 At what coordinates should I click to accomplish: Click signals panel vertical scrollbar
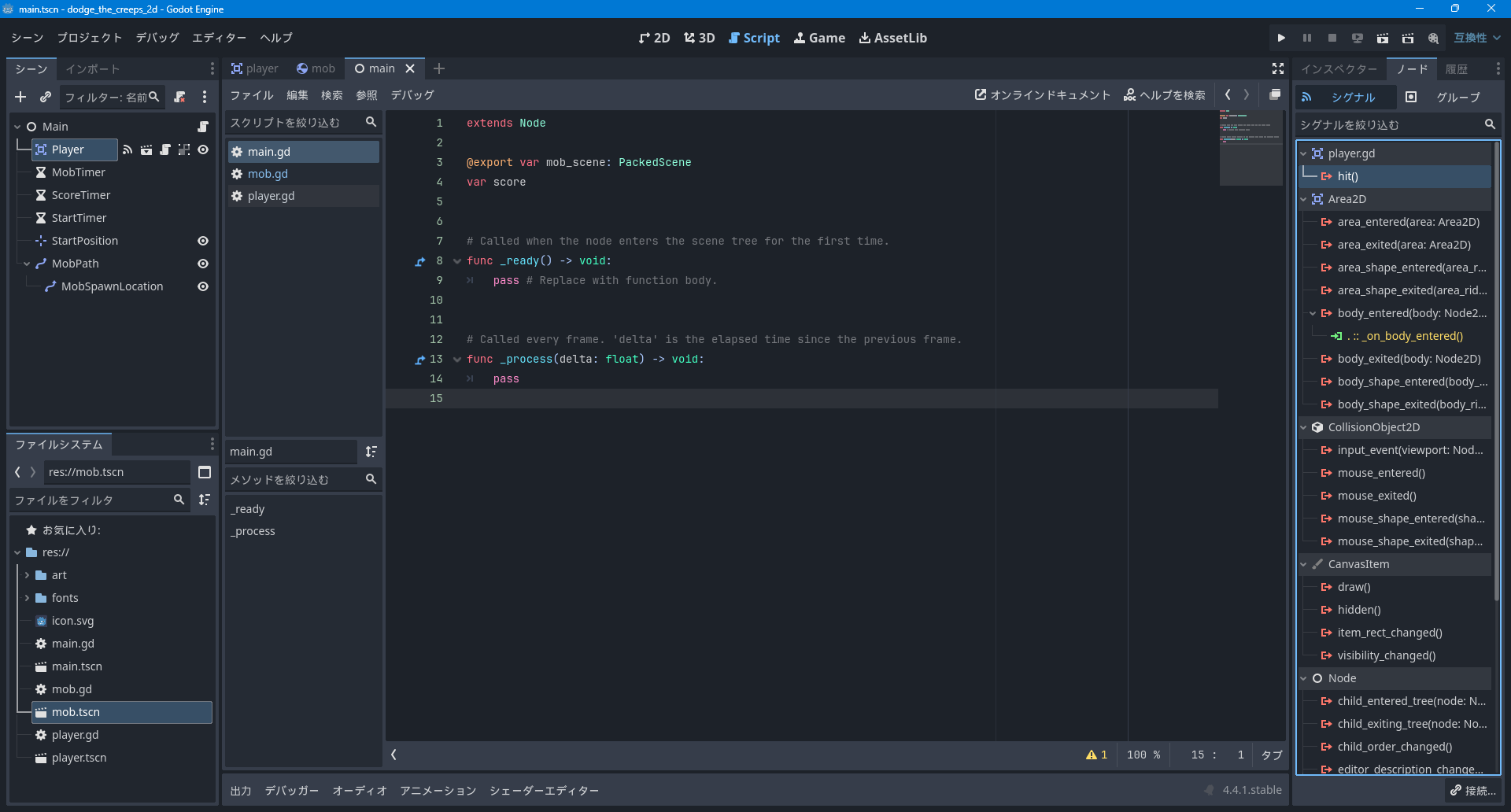(x=1495, y=370)
